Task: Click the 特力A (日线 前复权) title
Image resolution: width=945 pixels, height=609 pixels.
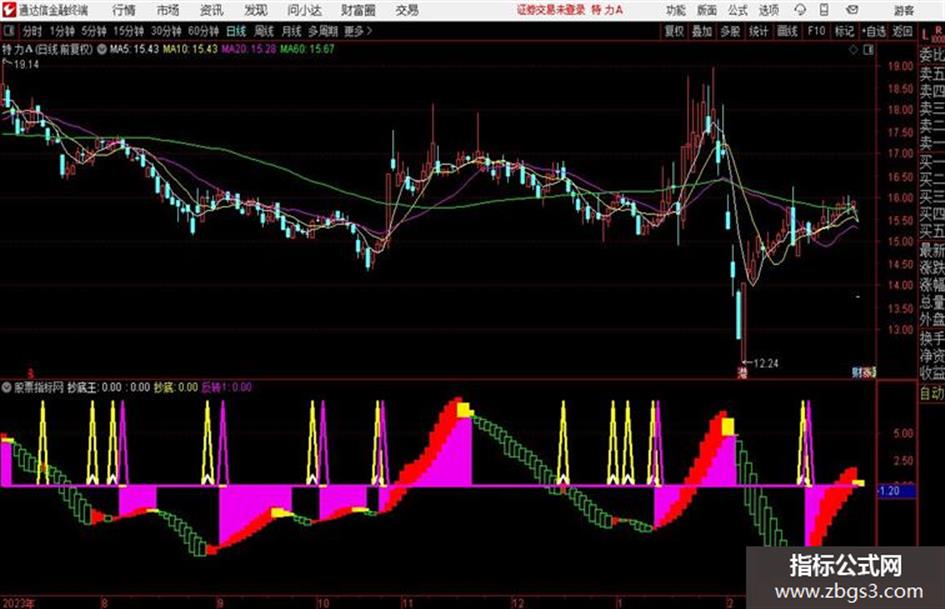Action: (48, 49)
